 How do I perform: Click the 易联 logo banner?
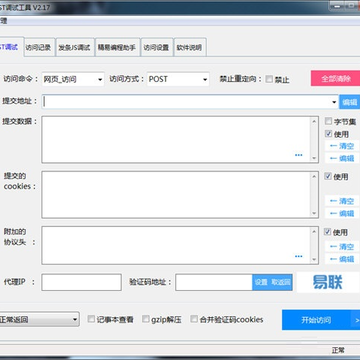pos(328,282)
